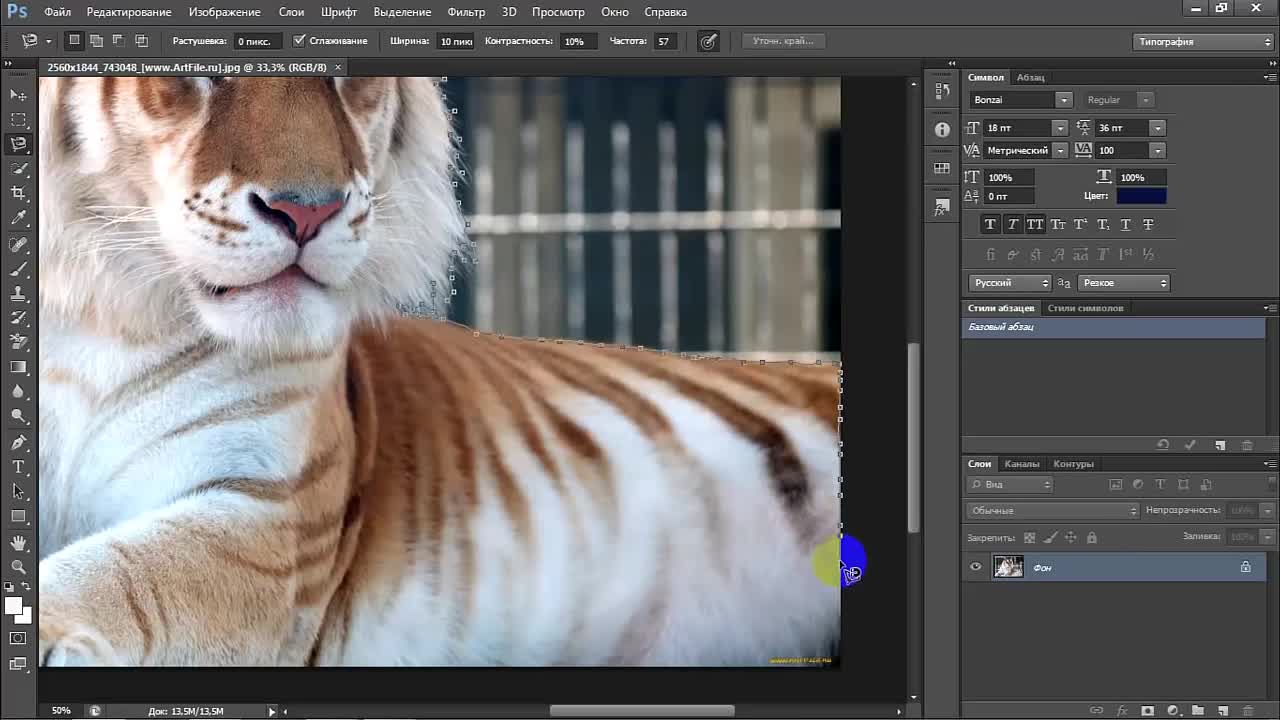Click the Фон layer thumbnail

[x=1008, y=567]
